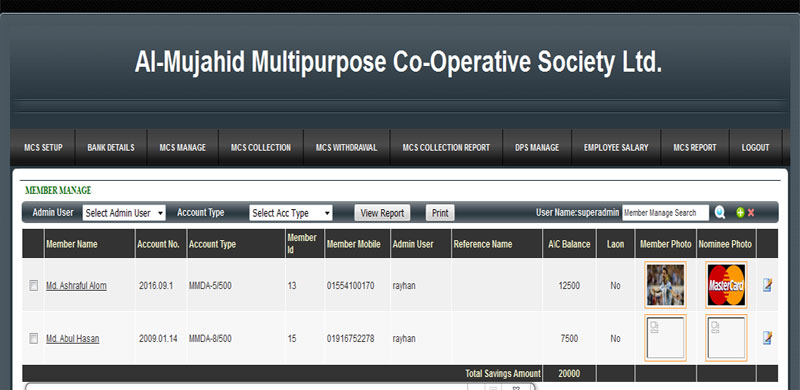Click total savings amount 20000
Image resolution: width=800 pixels, height=390 pixels.
[x=569, y=374]
